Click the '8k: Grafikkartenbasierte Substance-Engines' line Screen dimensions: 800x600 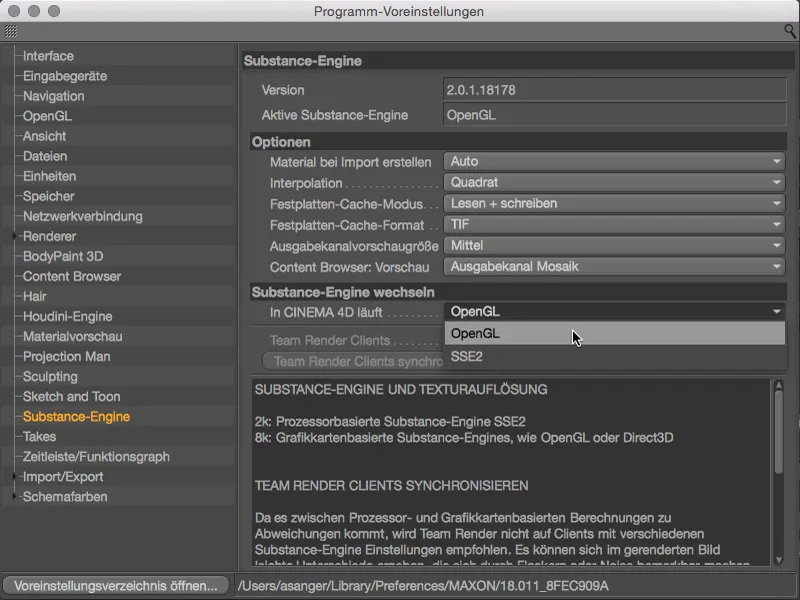click(x=464, y=437)
